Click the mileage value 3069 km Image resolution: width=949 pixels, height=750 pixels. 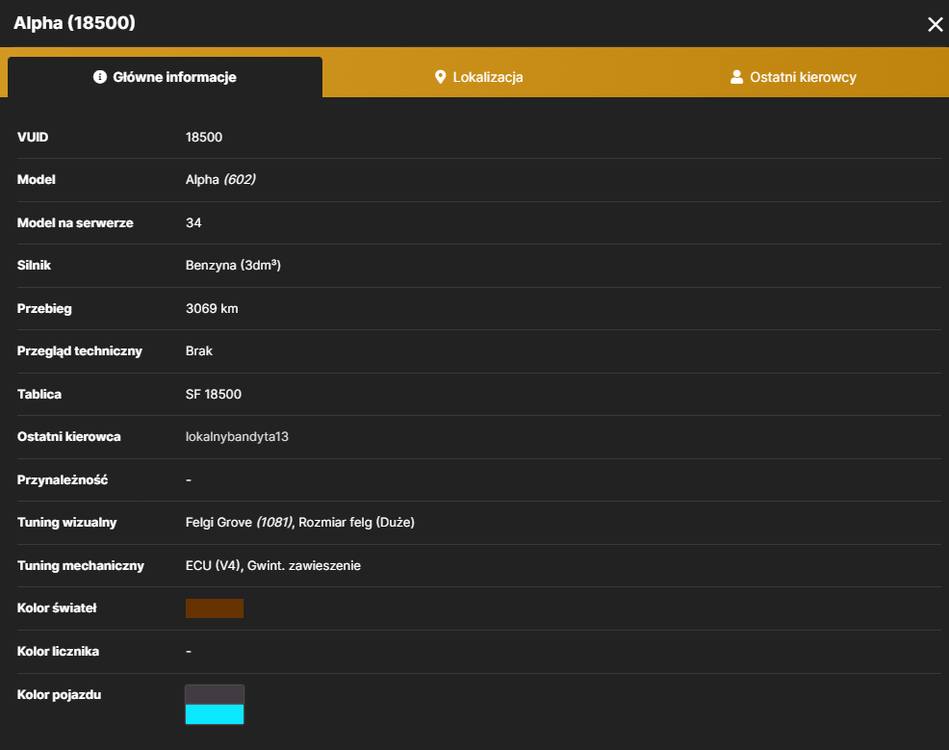click(x=212, y=308)
